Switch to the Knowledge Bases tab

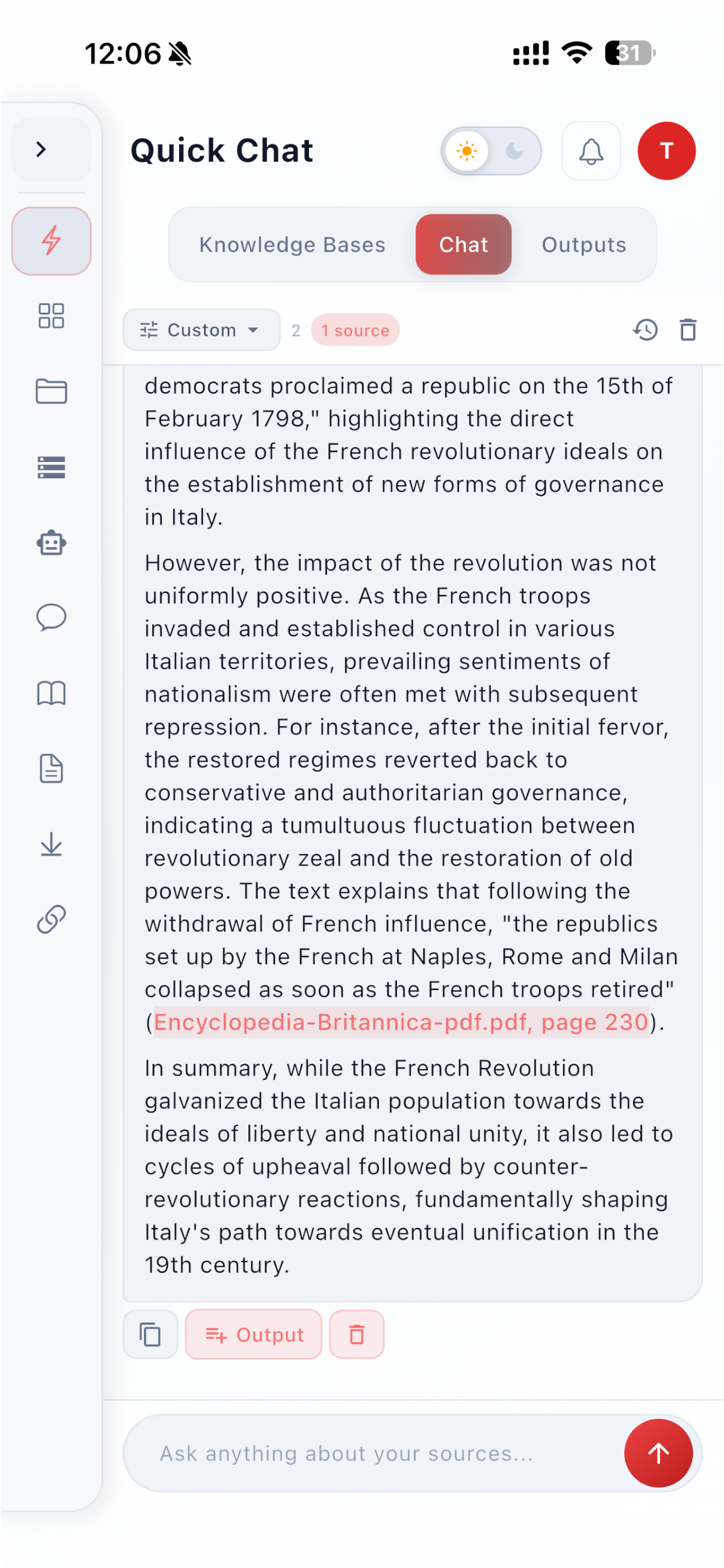[293, 244]
